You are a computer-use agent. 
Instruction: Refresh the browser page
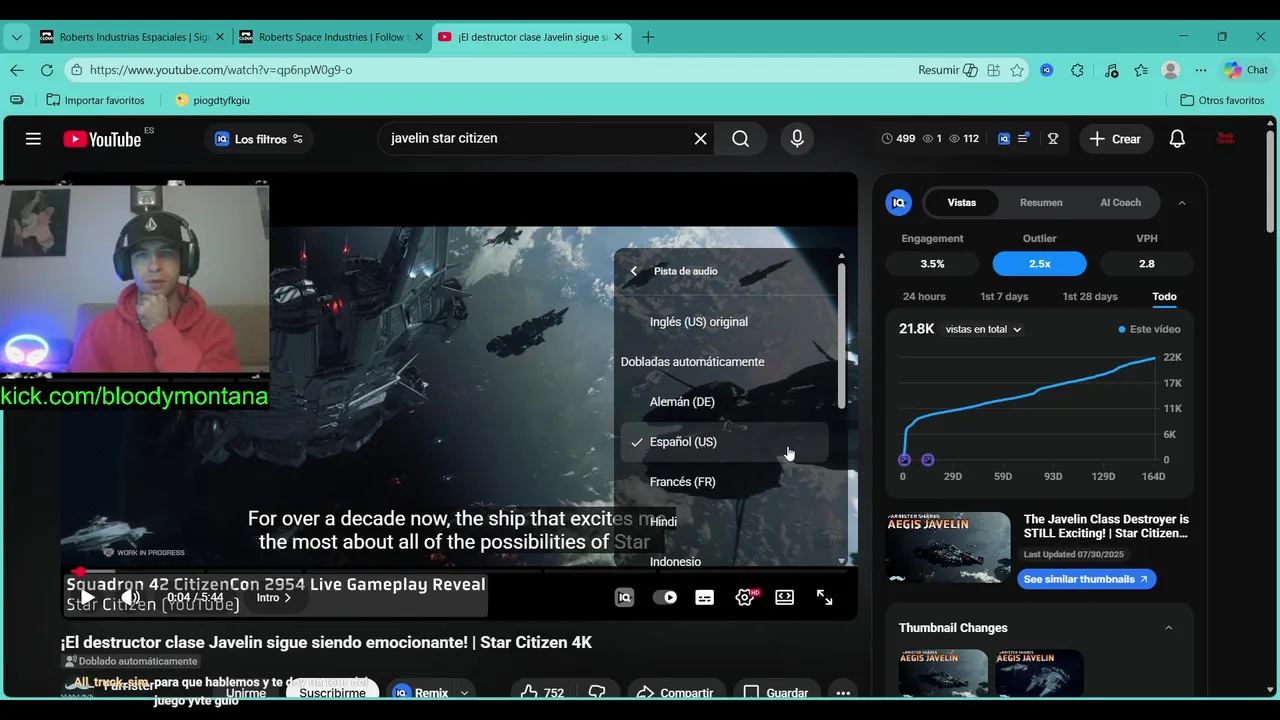46,70
